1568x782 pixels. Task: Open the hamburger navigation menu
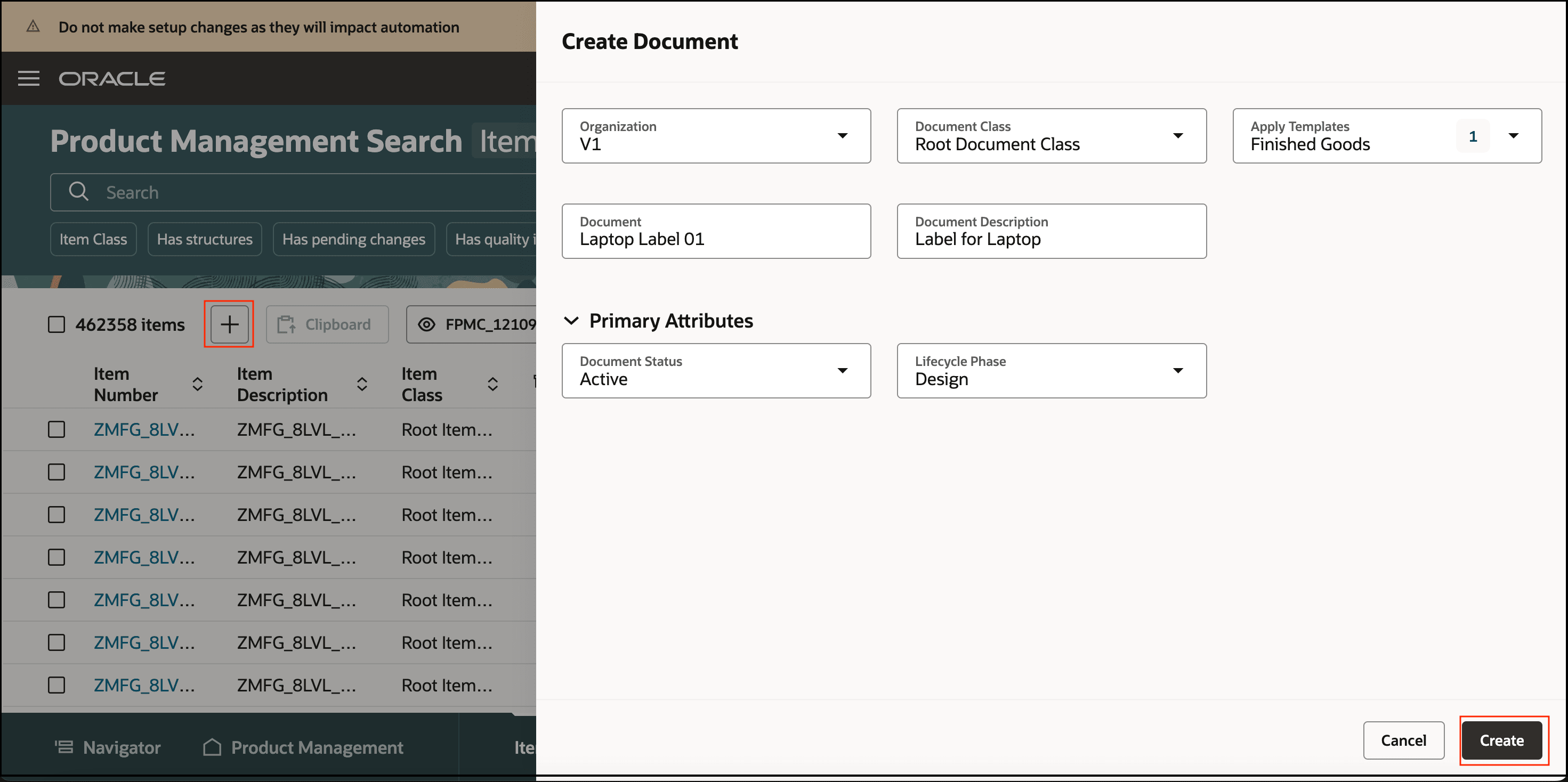(x=29, y=78)
